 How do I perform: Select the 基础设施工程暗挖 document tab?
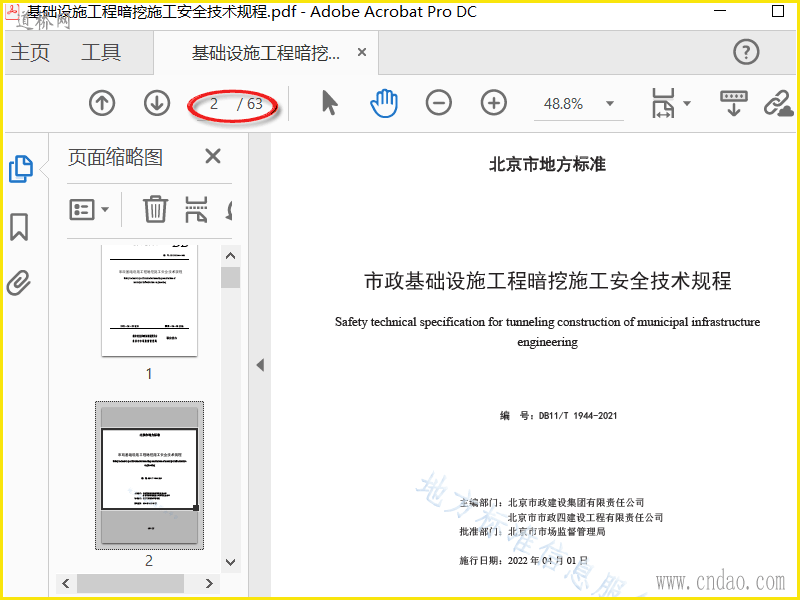coord(265,53)
